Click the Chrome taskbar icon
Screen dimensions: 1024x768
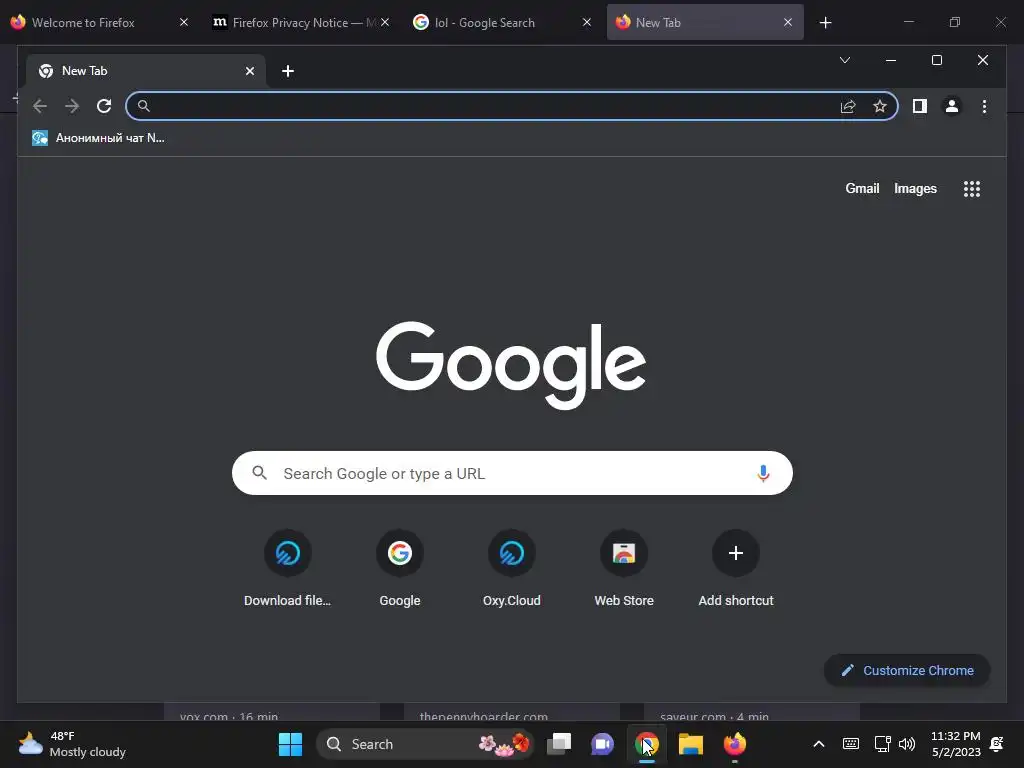pyautogui.click(x=647, y=744)
